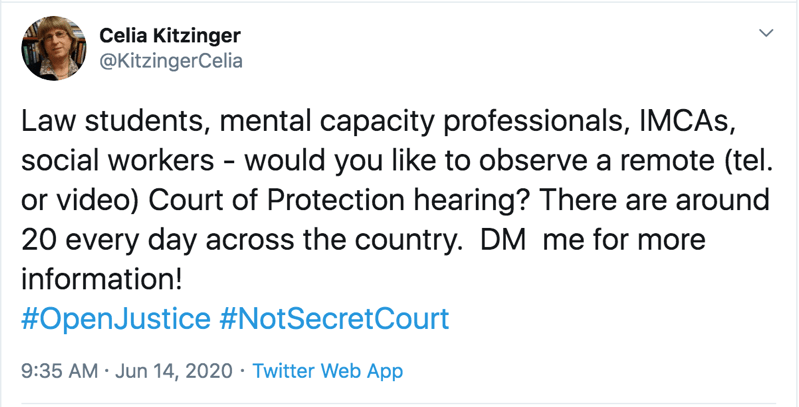Open the tweet options chevron menu
The width and height of the screenshot is (799, 407).
click(767, 33)
